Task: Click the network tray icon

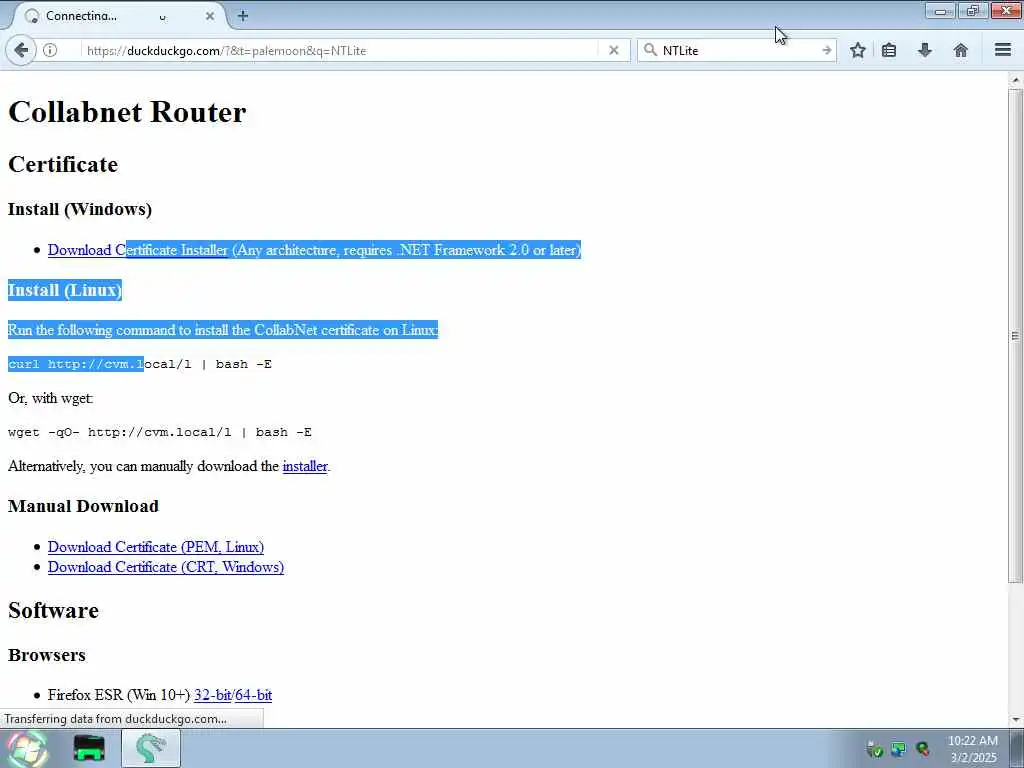Action: (x=899, y=749)
